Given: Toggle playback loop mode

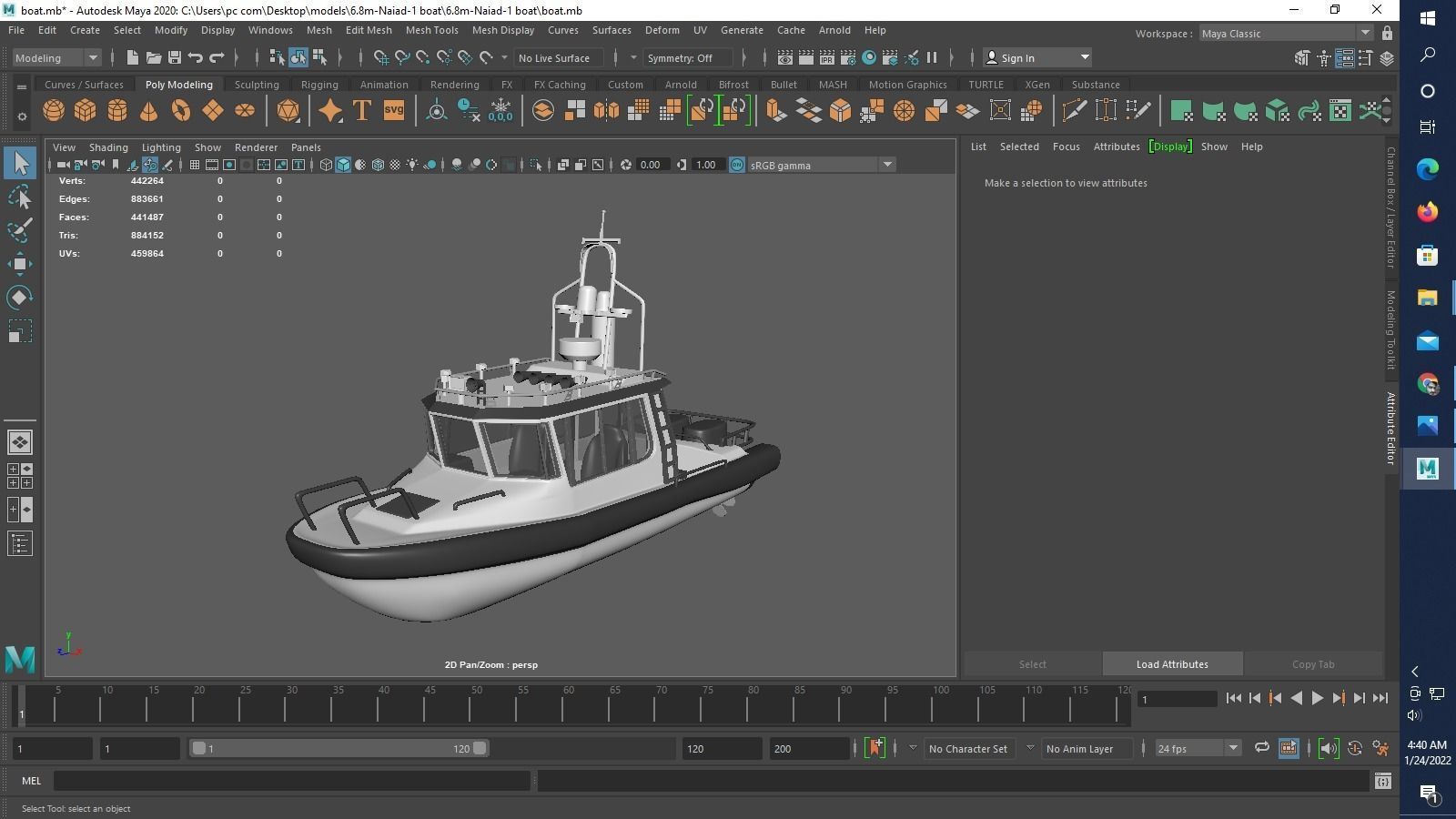Looking at the screenshot, I should coord(1261,748).
